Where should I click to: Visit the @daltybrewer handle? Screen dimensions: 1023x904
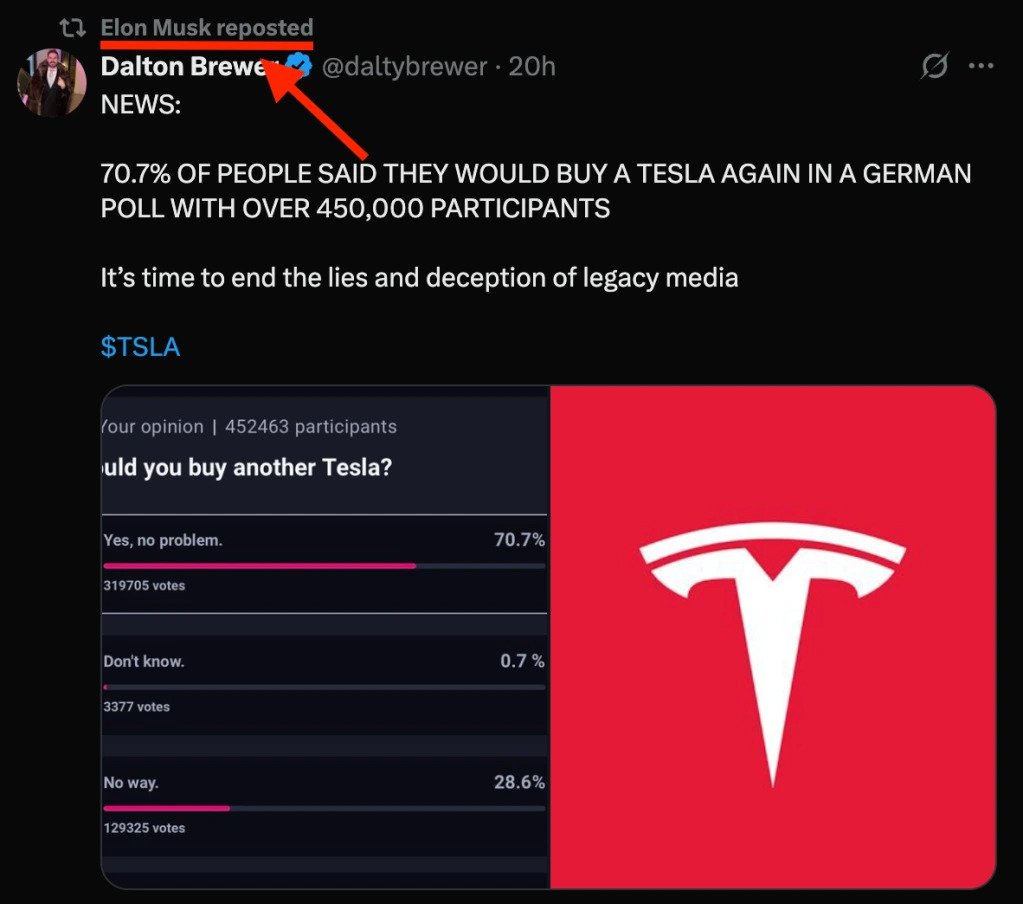tap(405, 67)
